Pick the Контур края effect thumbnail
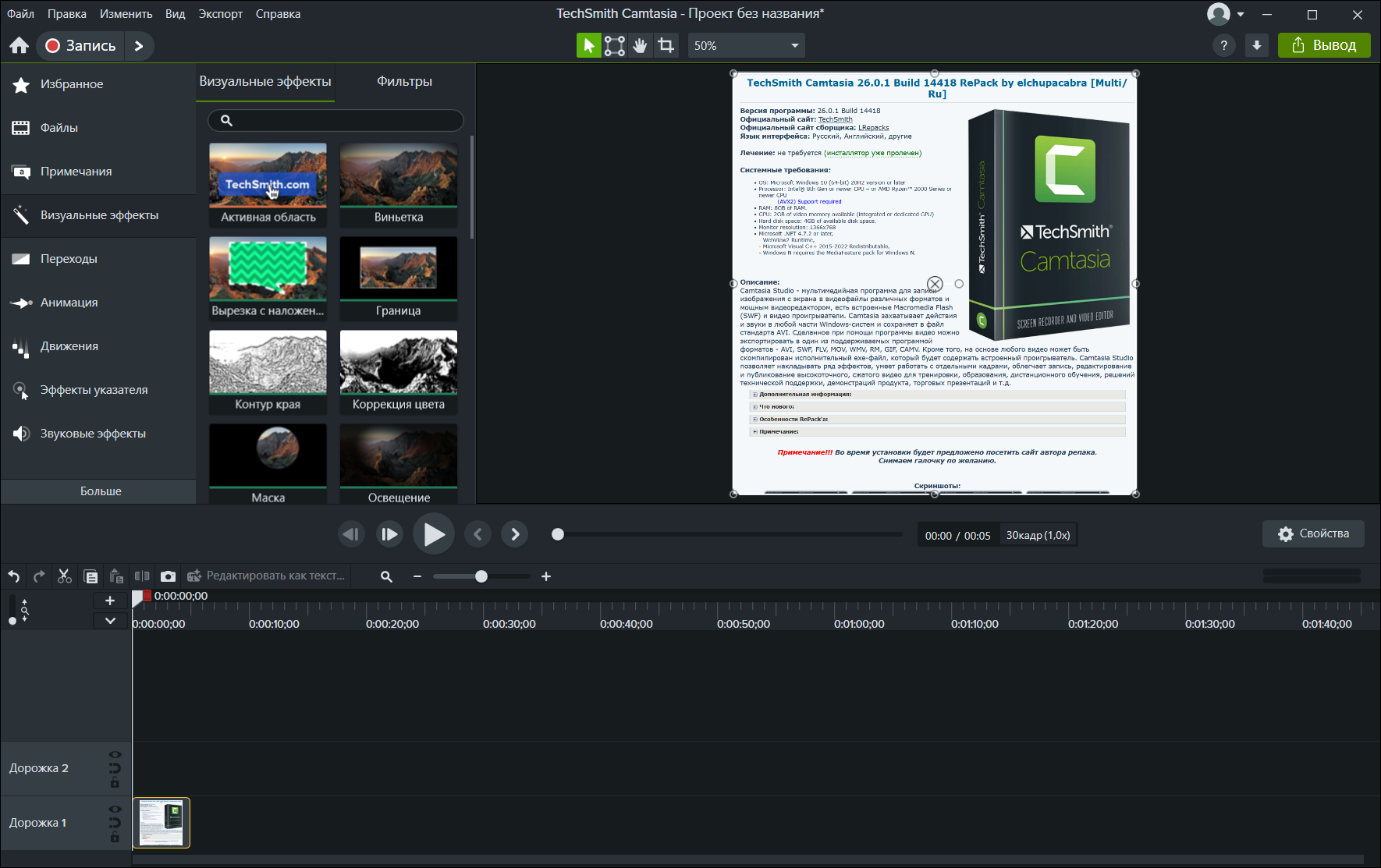 268,372
